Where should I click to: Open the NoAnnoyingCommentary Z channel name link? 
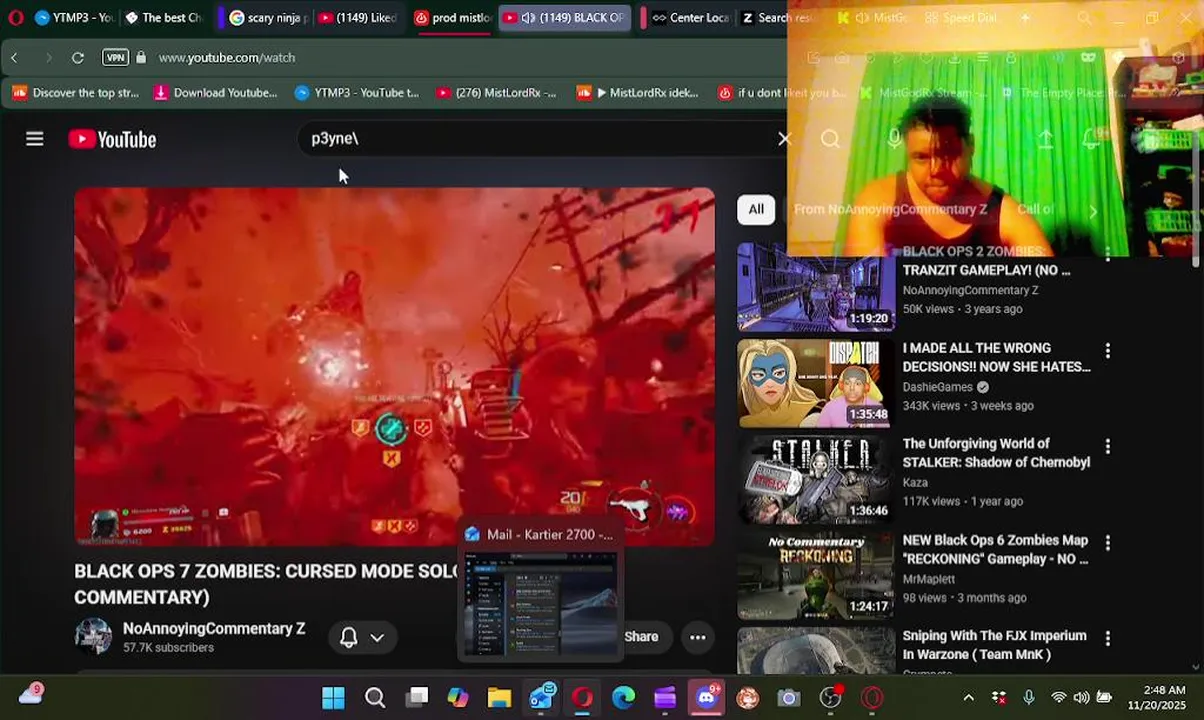point(214,629)
